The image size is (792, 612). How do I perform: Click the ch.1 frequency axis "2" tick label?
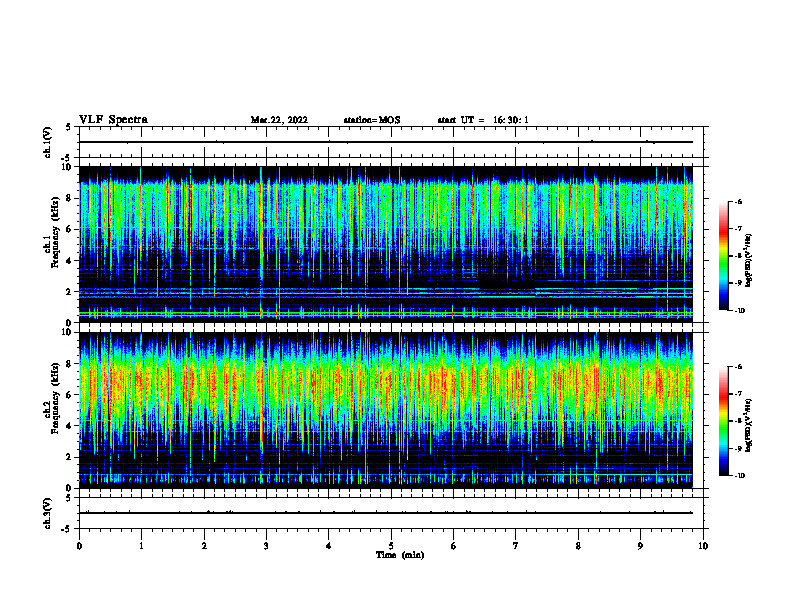[x=70, y=292]
